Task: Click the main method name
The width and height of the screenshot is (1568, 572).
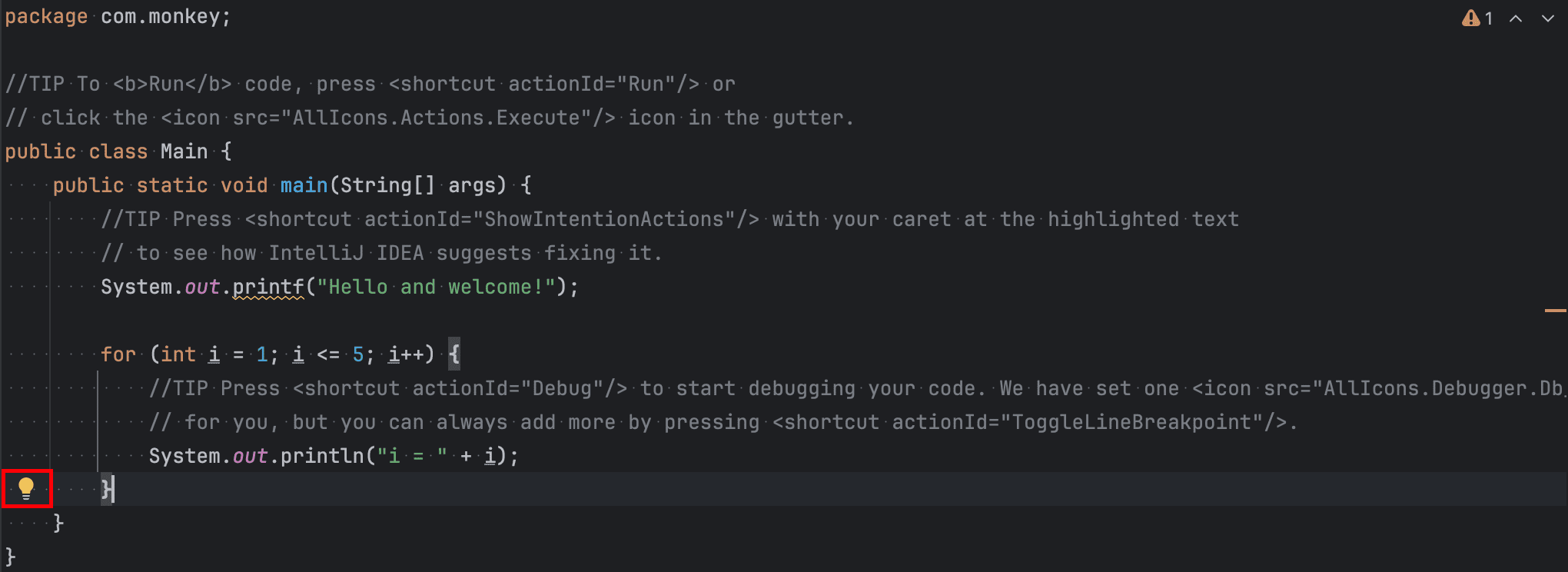Action: pyautogui.click(x=304, y=185)
